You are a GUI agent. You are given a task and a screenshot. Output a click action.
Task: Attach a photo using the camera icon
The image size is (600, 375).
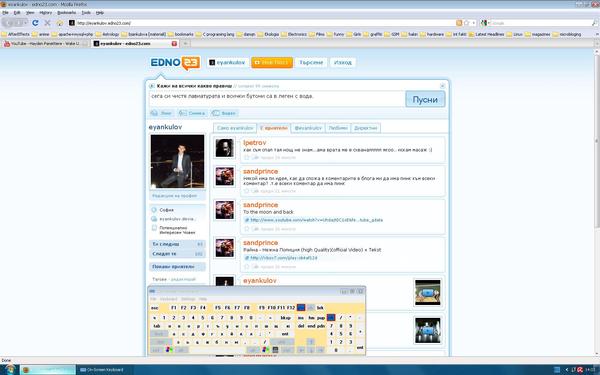pos(192,113)
